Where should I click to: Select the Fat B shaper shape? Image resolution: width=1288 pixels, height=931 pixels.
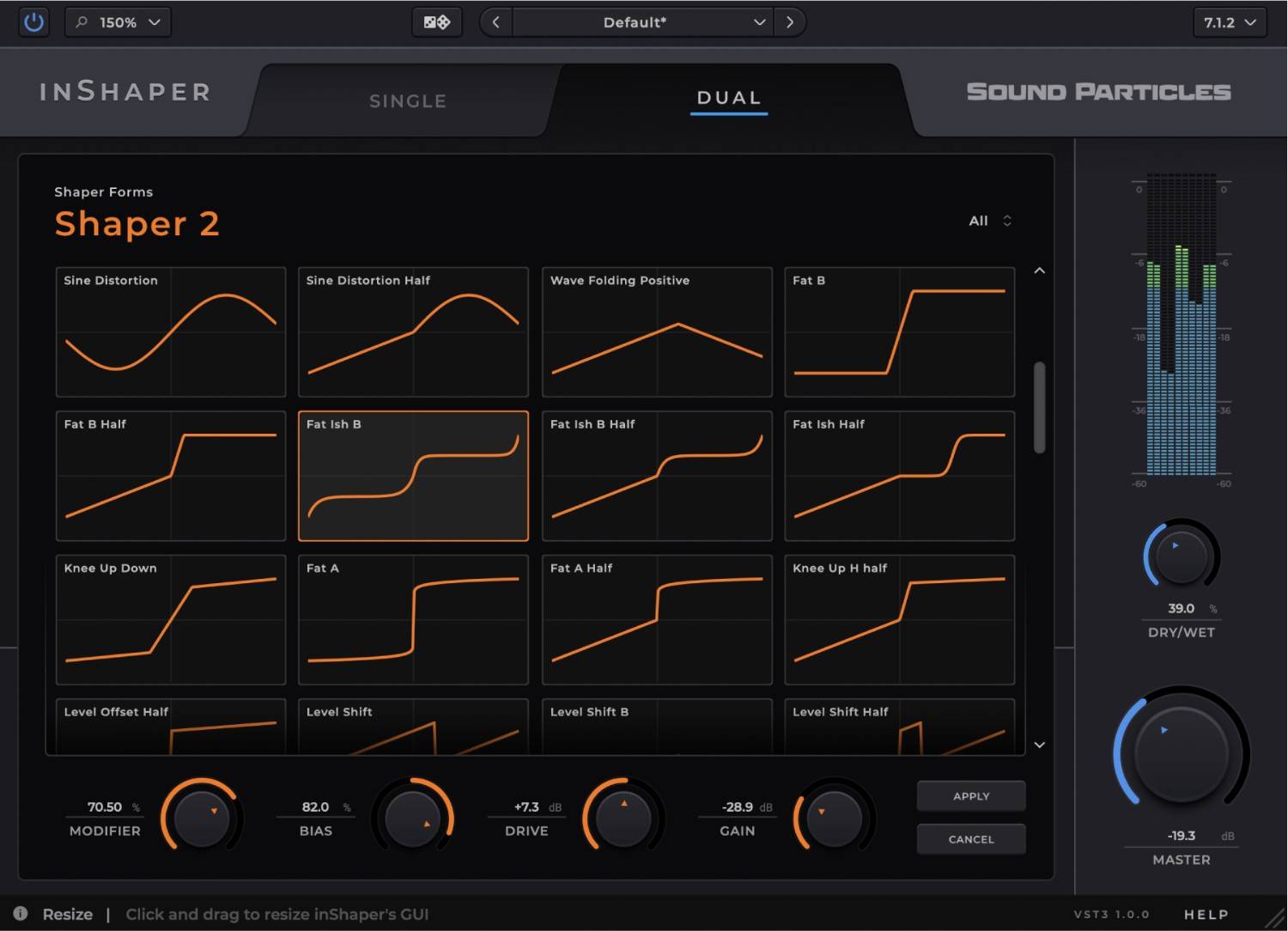[899, 332]
